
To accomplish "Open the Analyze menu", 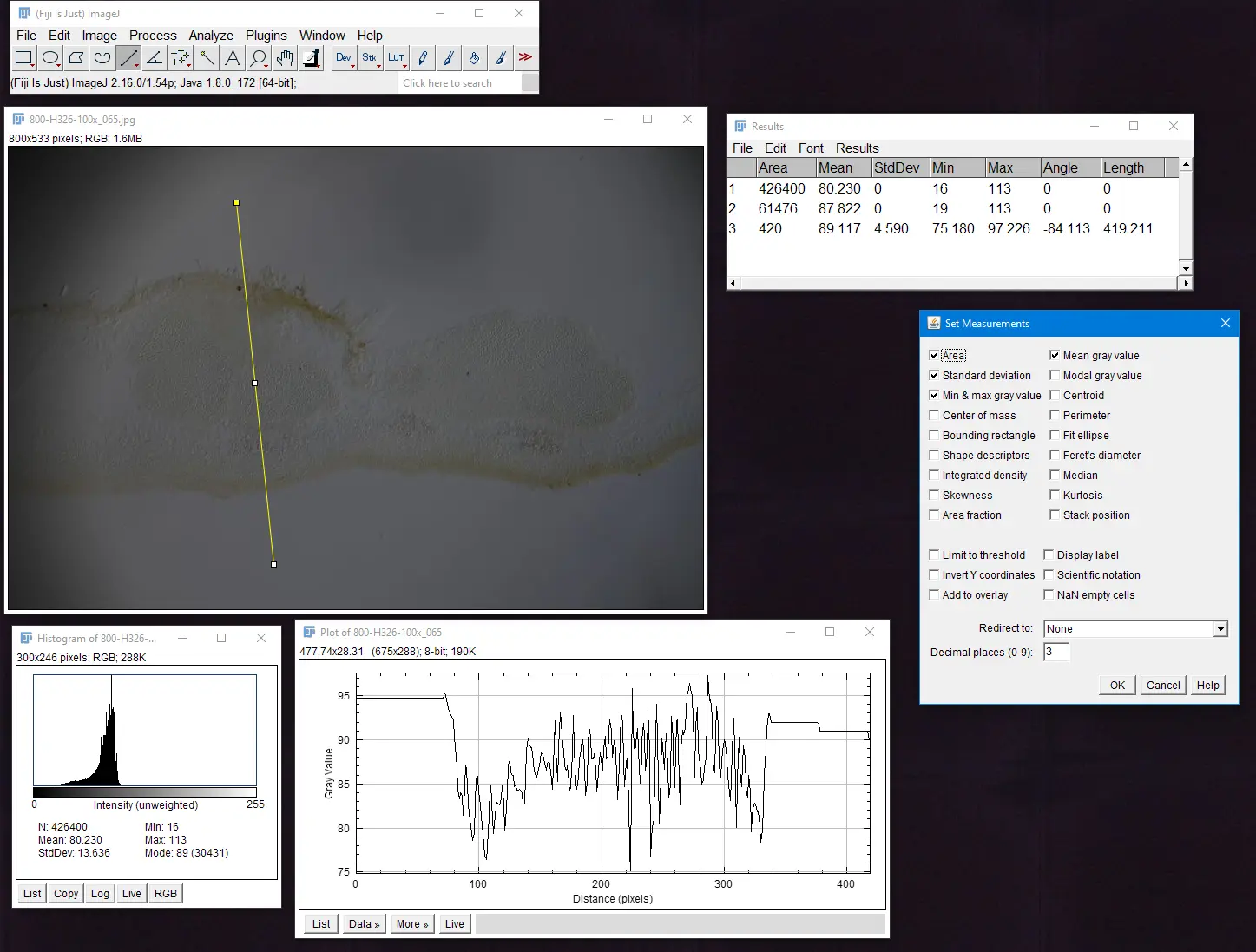I will click(211, 36).
